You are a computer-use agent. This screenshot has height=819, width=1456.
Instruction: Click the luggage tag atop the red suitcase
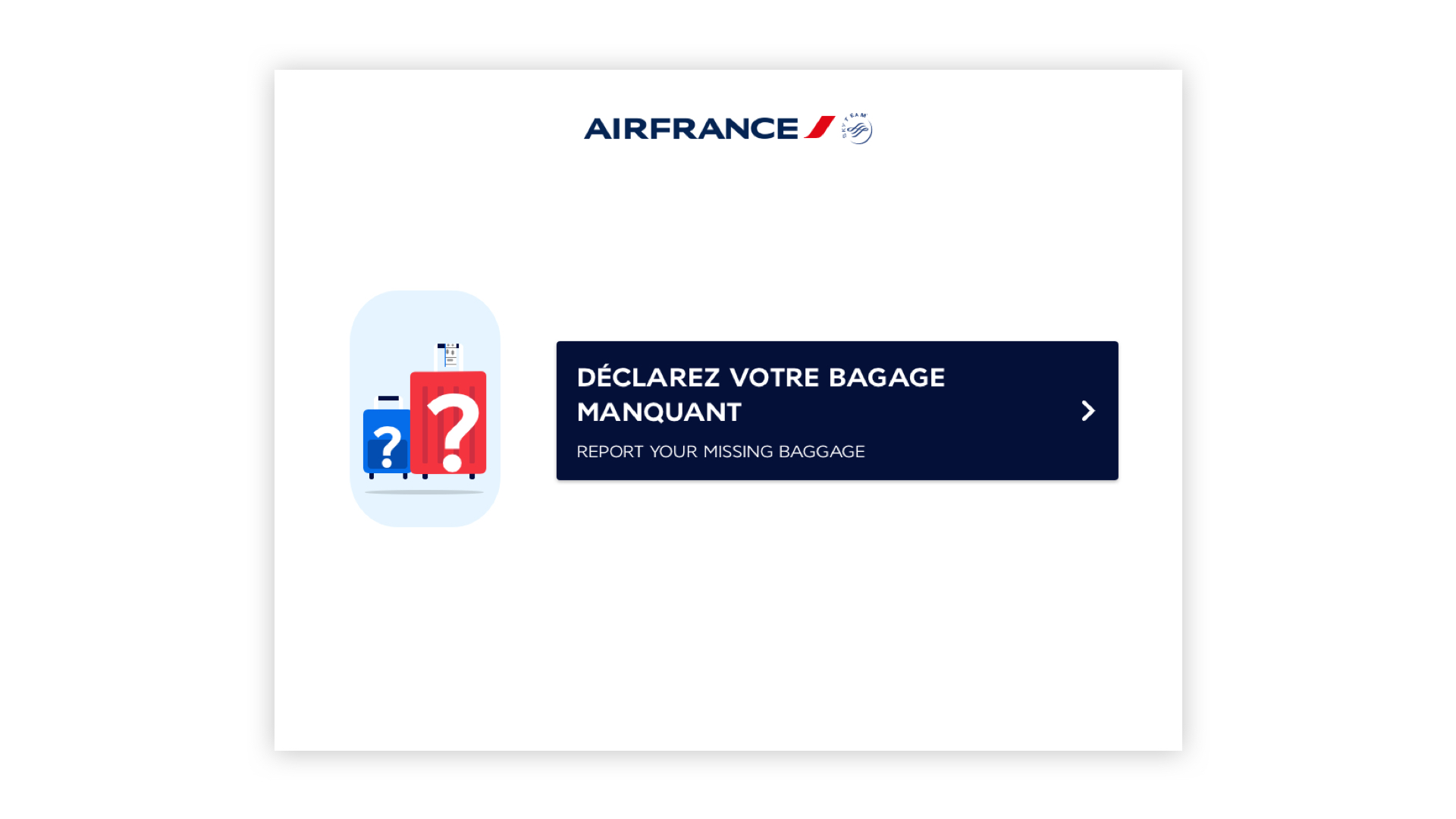point(449,356)
